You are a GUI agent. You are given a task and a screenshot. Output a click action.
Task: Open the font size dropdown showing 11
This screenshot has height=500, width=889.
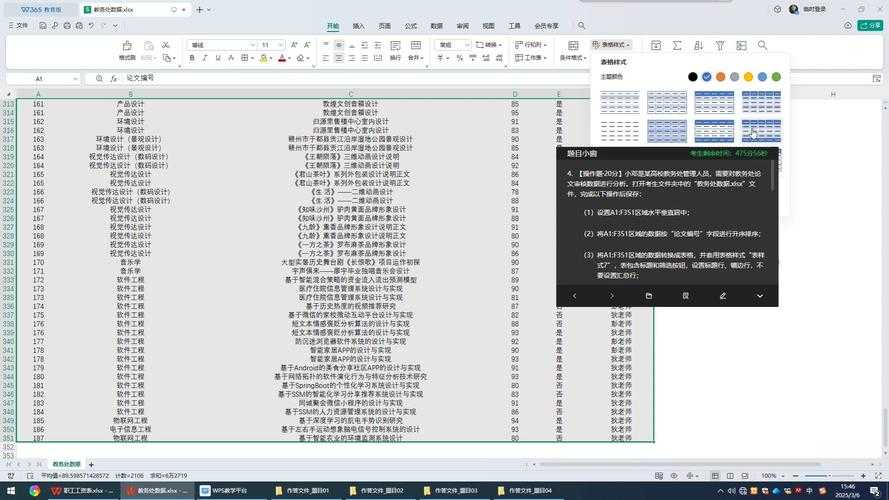click(271, 45)
